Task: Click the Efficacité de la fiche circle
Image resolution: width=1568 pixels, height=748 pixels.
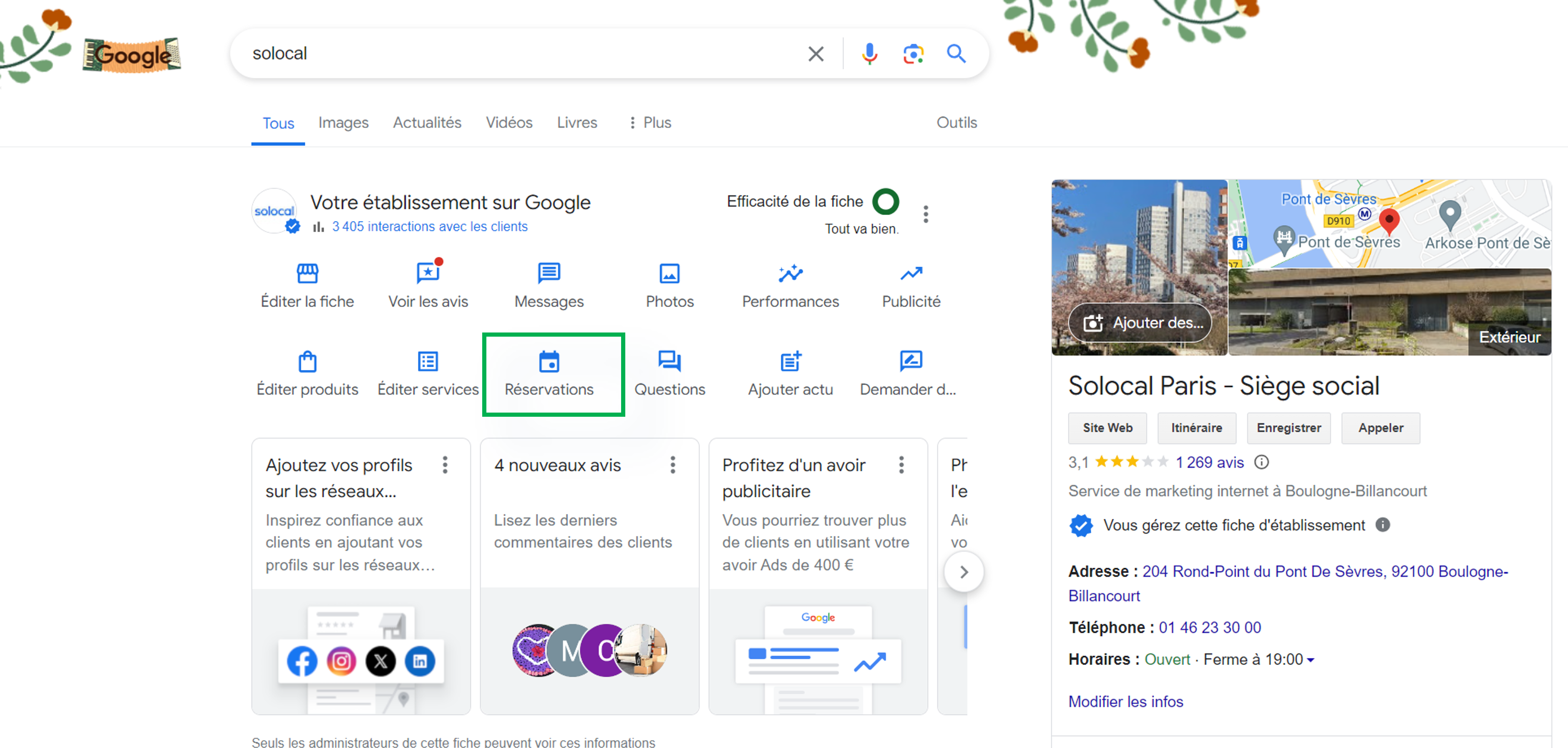Action: [x=886, y=201]
